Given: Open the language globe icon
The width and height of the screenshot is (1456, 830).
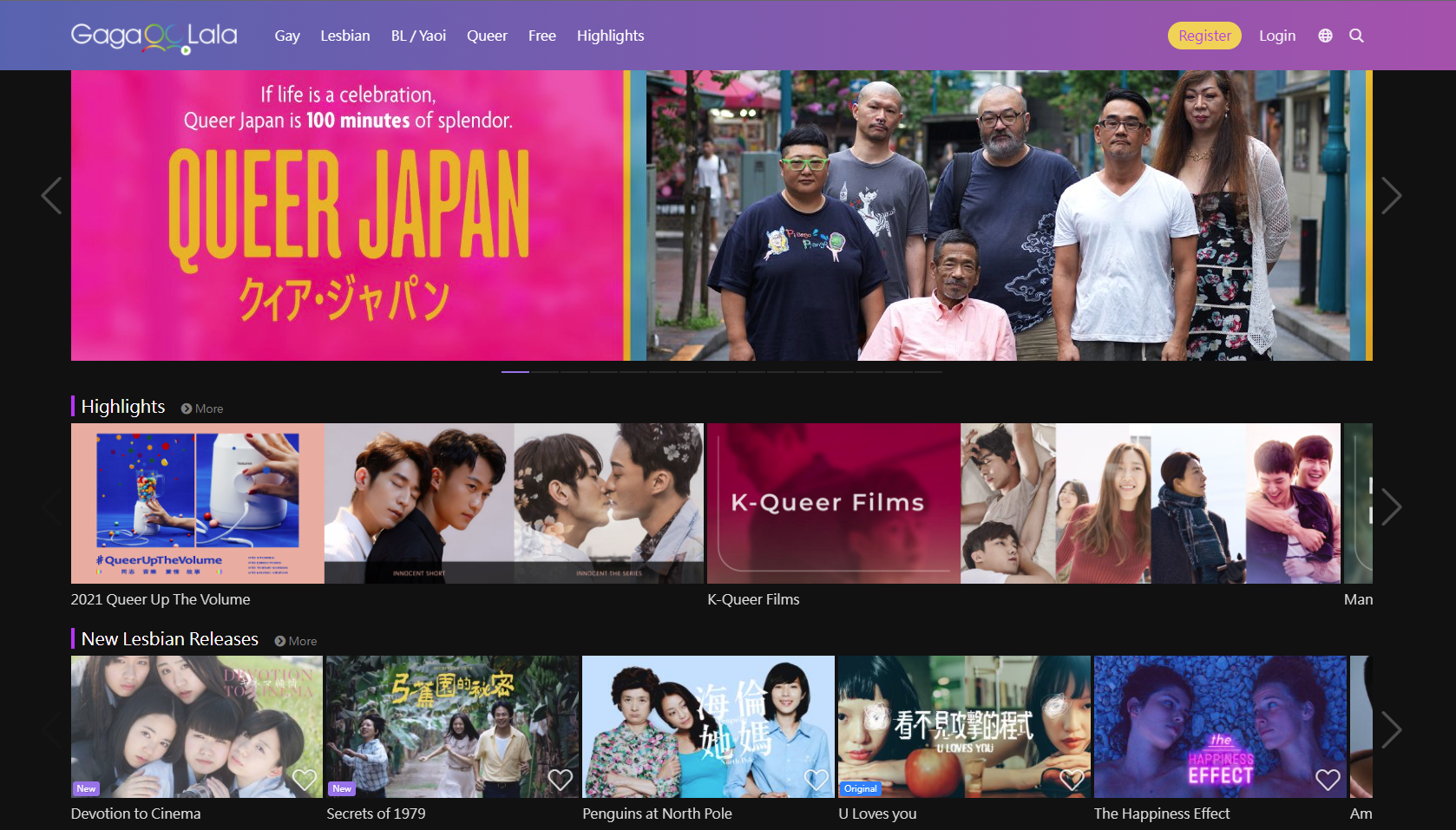Looking at the screenshot, I should pyautogui.click(x=1325, y=36).
